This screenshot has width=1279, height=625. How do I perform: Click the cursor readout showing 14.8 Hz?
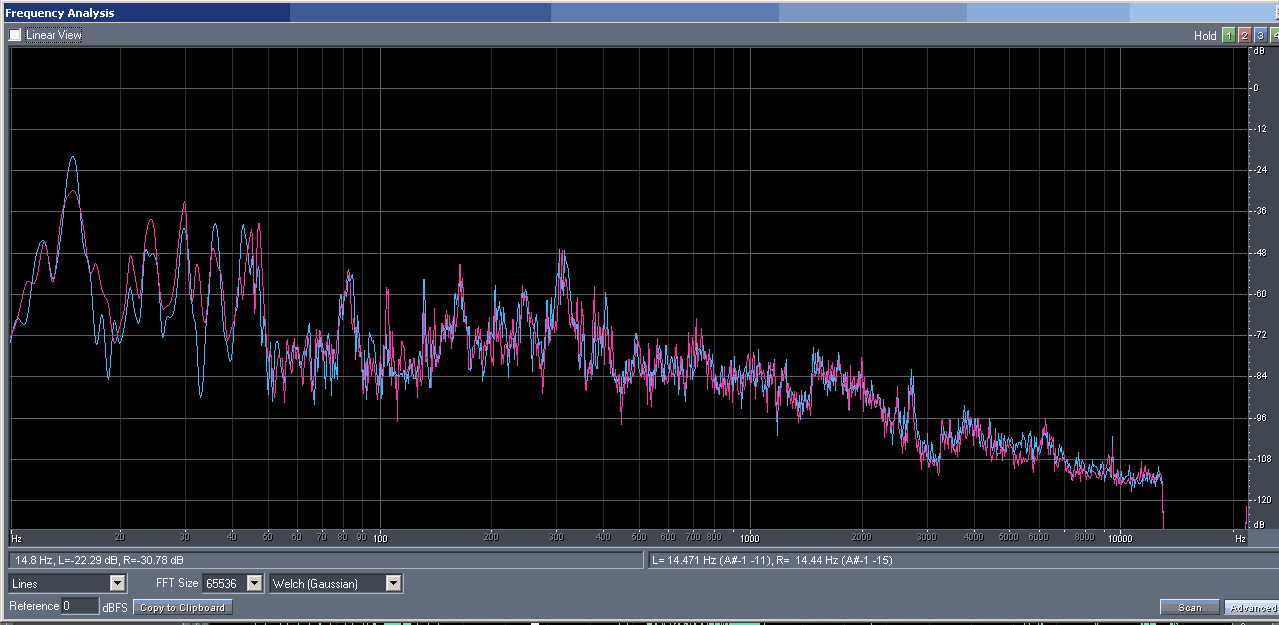[100, 560]
